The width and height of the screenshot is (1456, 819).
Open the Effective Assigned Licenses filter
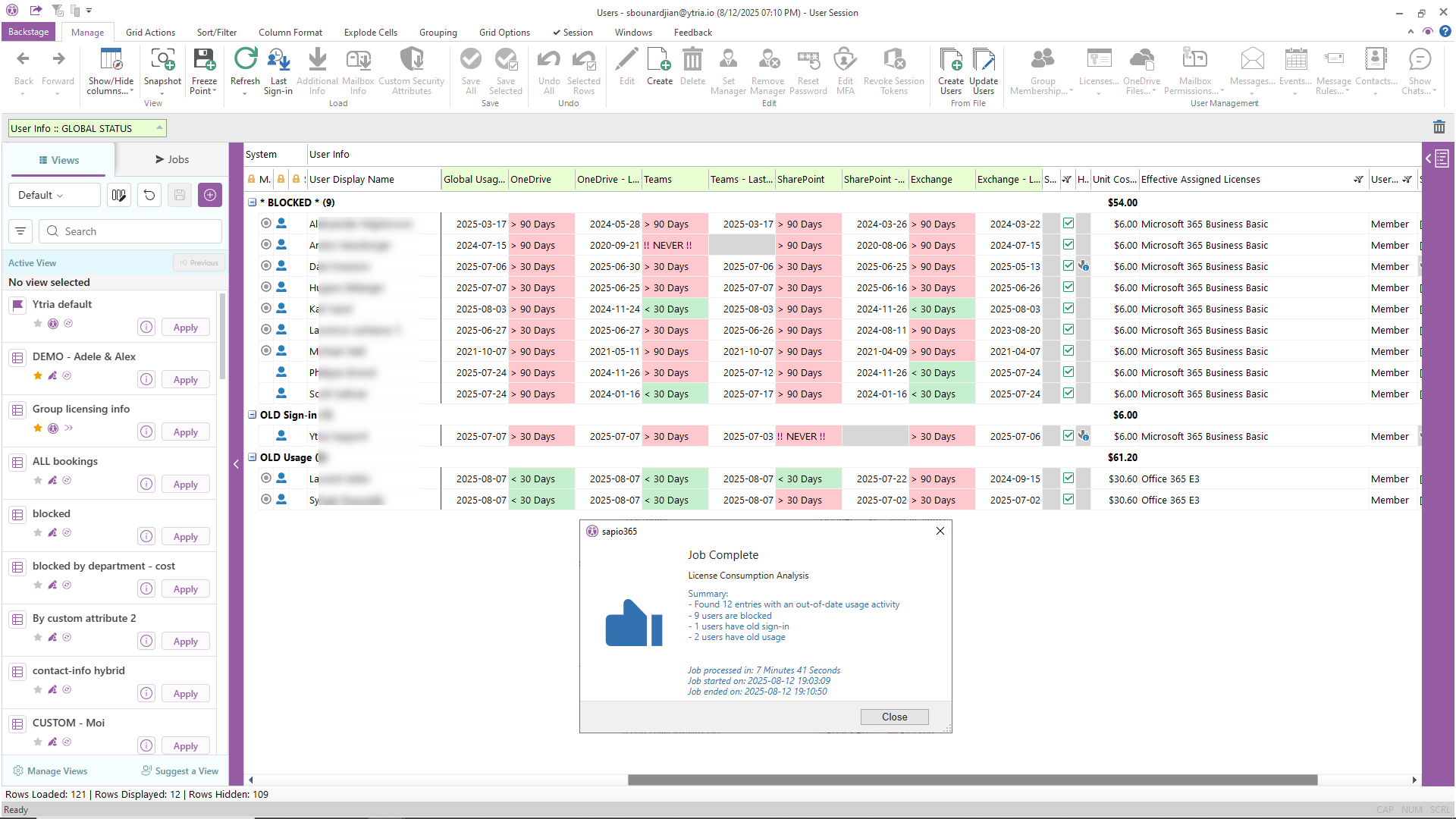pos(1358,180)
